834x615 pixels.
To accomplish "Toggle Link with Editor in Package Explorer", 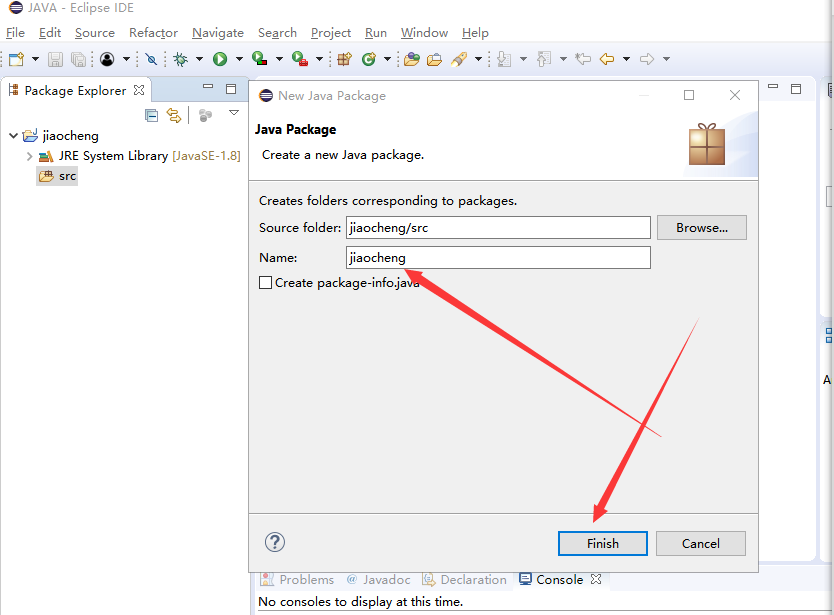I will coord(174,115).
